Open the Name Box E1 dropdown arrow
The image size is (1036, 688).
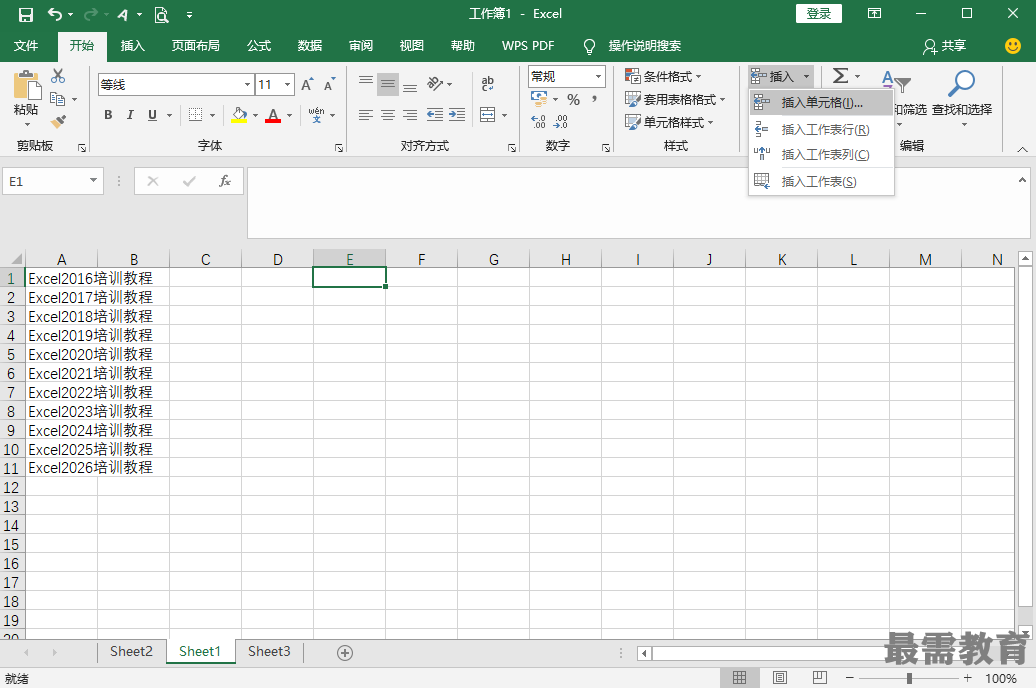point(93,180)
